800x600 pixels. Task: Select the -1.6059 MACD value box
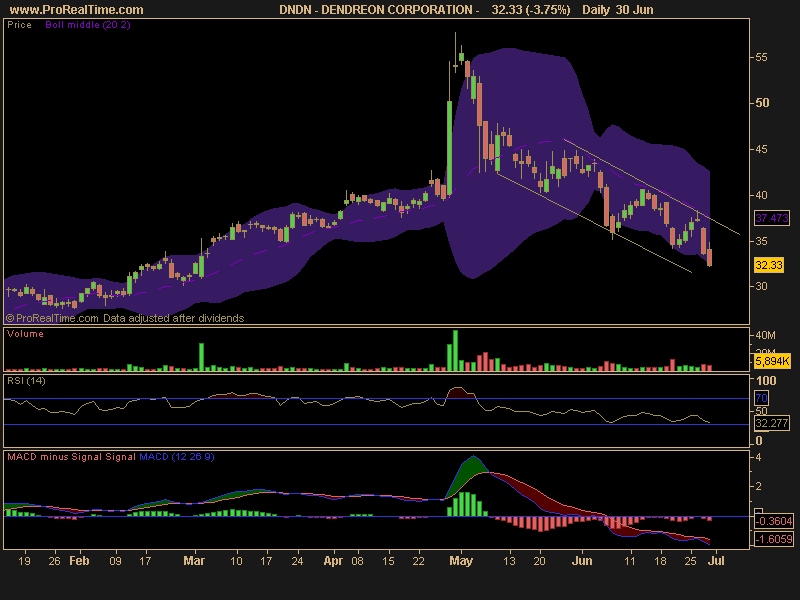click(x=774, y=539)
